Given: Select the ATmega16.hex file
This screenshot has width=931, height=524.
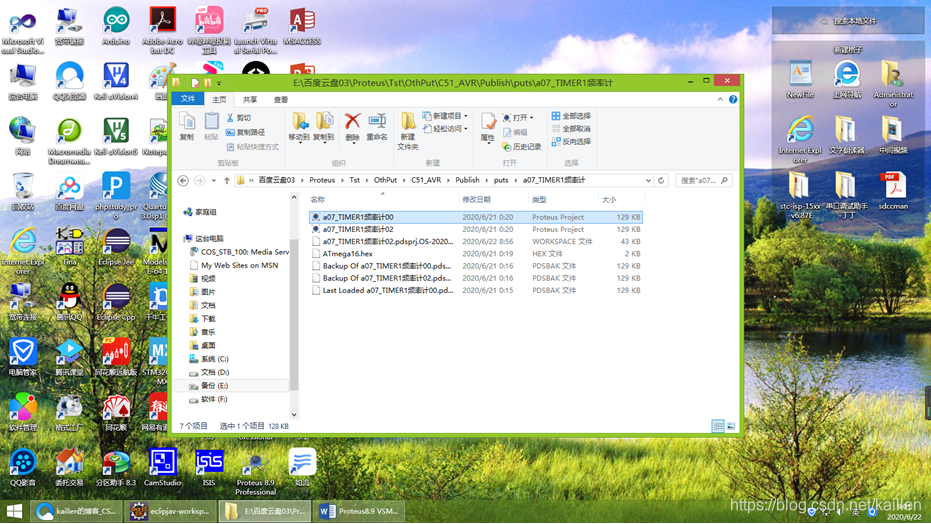Looking at the screenshot, I should [x=347, y=254].
